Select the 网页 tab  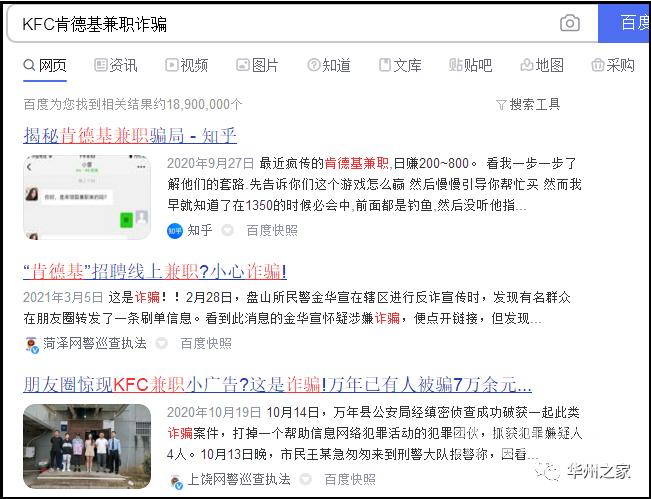pos(45,65)
